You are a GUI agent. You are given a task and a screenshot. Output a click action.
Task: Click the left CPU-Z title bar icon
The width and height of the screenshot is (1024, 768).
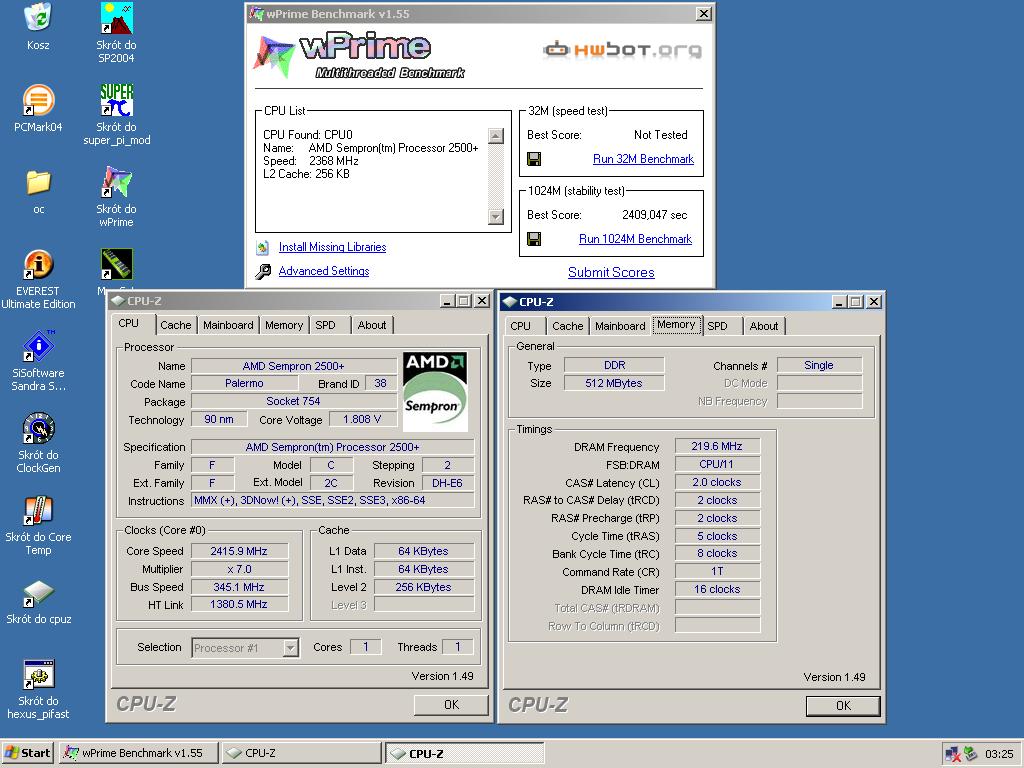(x=118, y=300)
